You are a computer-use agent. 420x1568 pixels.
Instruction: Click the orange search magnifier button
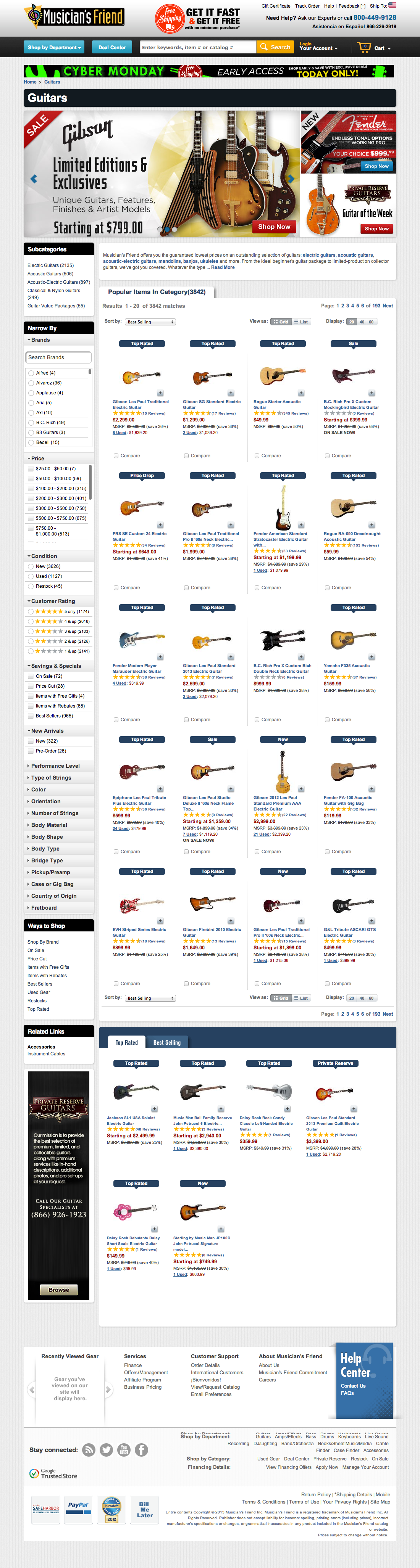(275, 47)
